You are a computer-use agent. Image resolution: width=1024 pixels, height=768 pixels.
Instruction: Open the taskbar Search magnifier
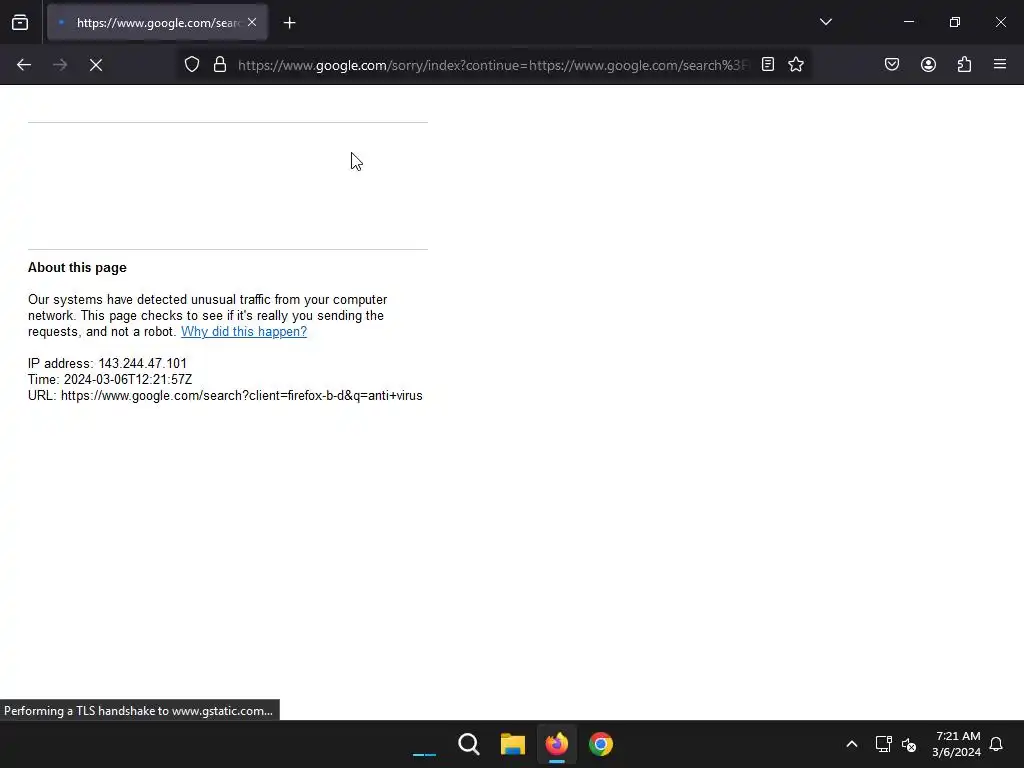(x=469, y=744)
